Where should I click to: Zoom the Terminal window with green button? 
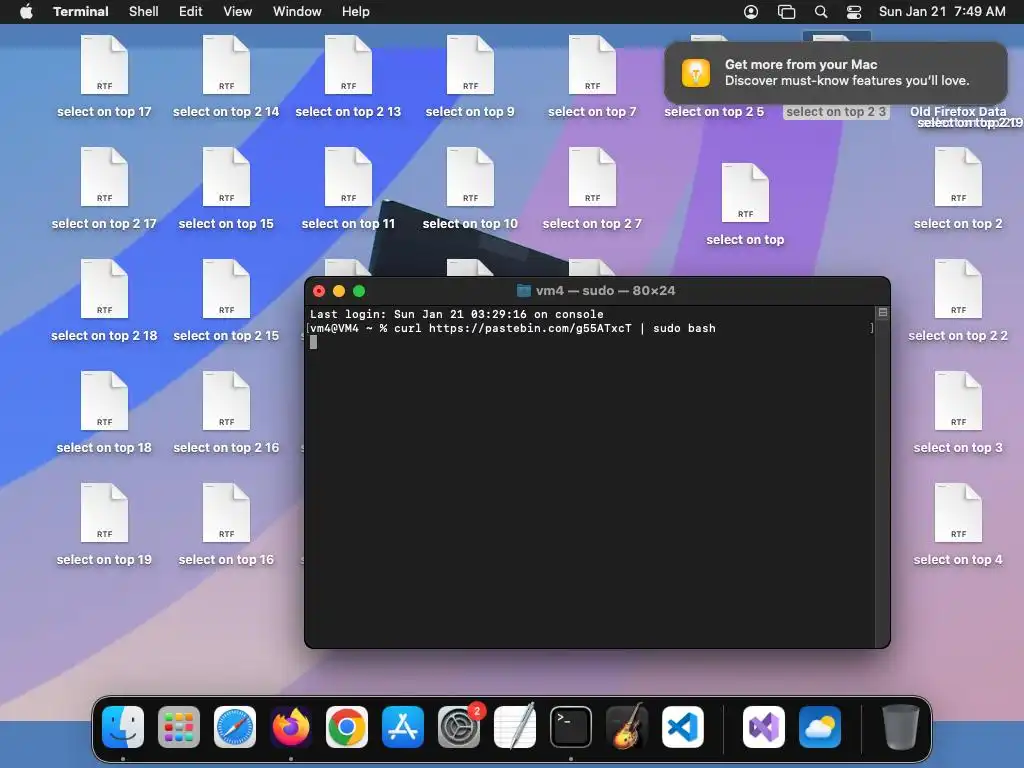(x=359, y=291)
